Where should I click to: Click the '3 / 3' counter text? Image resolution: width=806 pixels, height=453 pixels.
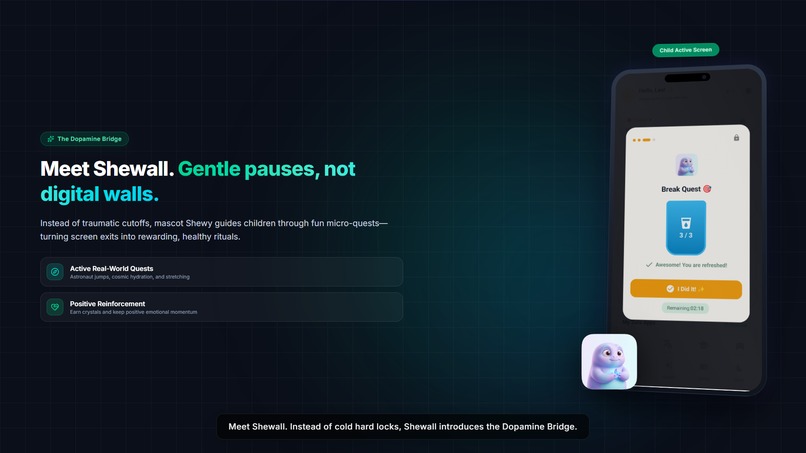[686, 235]
